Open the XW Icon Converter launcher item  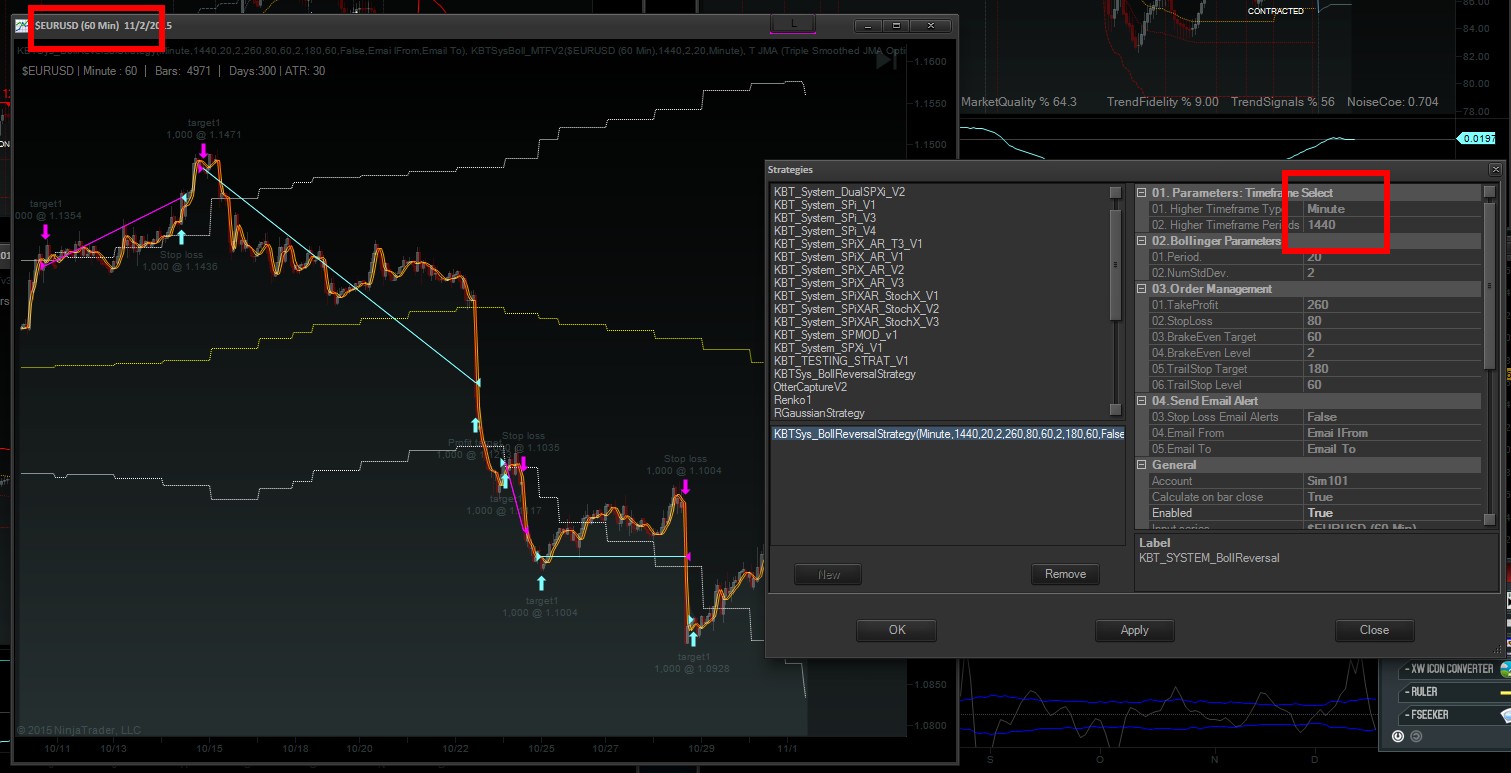[x=1454, y=669]
